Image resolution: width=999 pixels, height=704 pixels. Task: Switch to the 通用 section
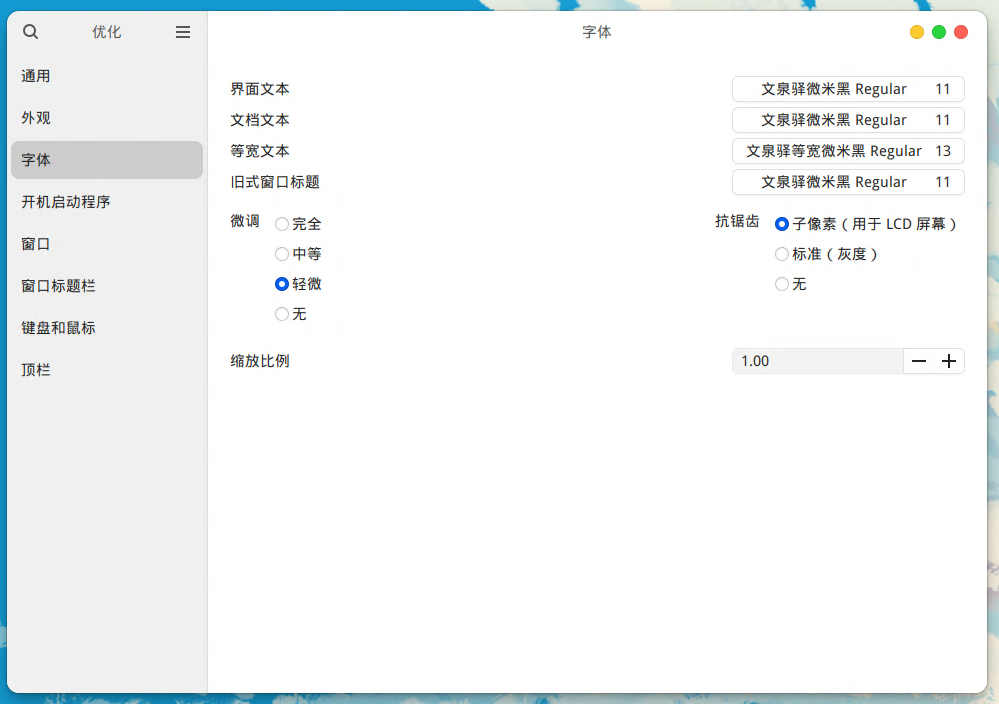pyautogui.click(x=35, y=75)
